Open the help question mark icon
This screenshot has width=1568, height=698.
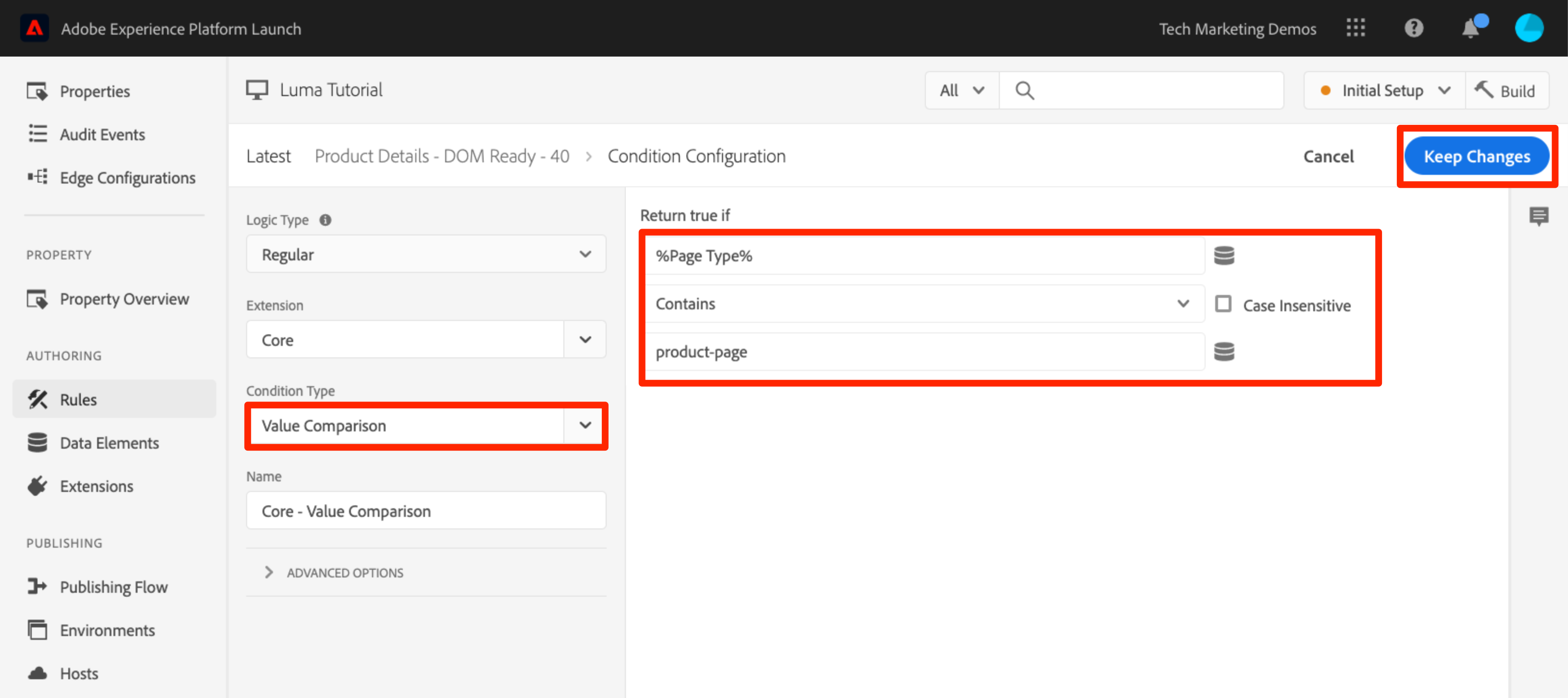click(x=1413, y=28)
